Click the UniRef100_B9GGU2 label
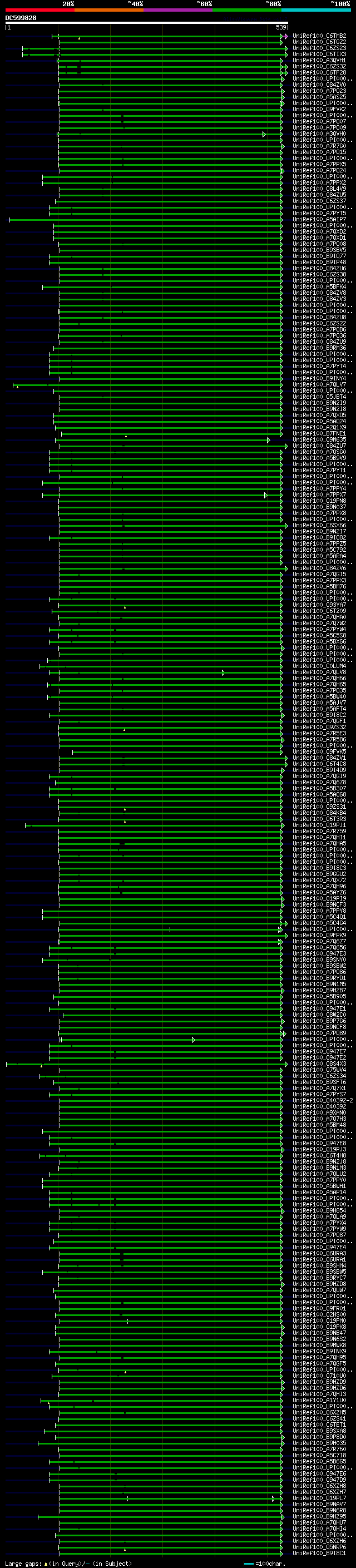This screenshot has height=1568, width=356. [x=319, y=873]
